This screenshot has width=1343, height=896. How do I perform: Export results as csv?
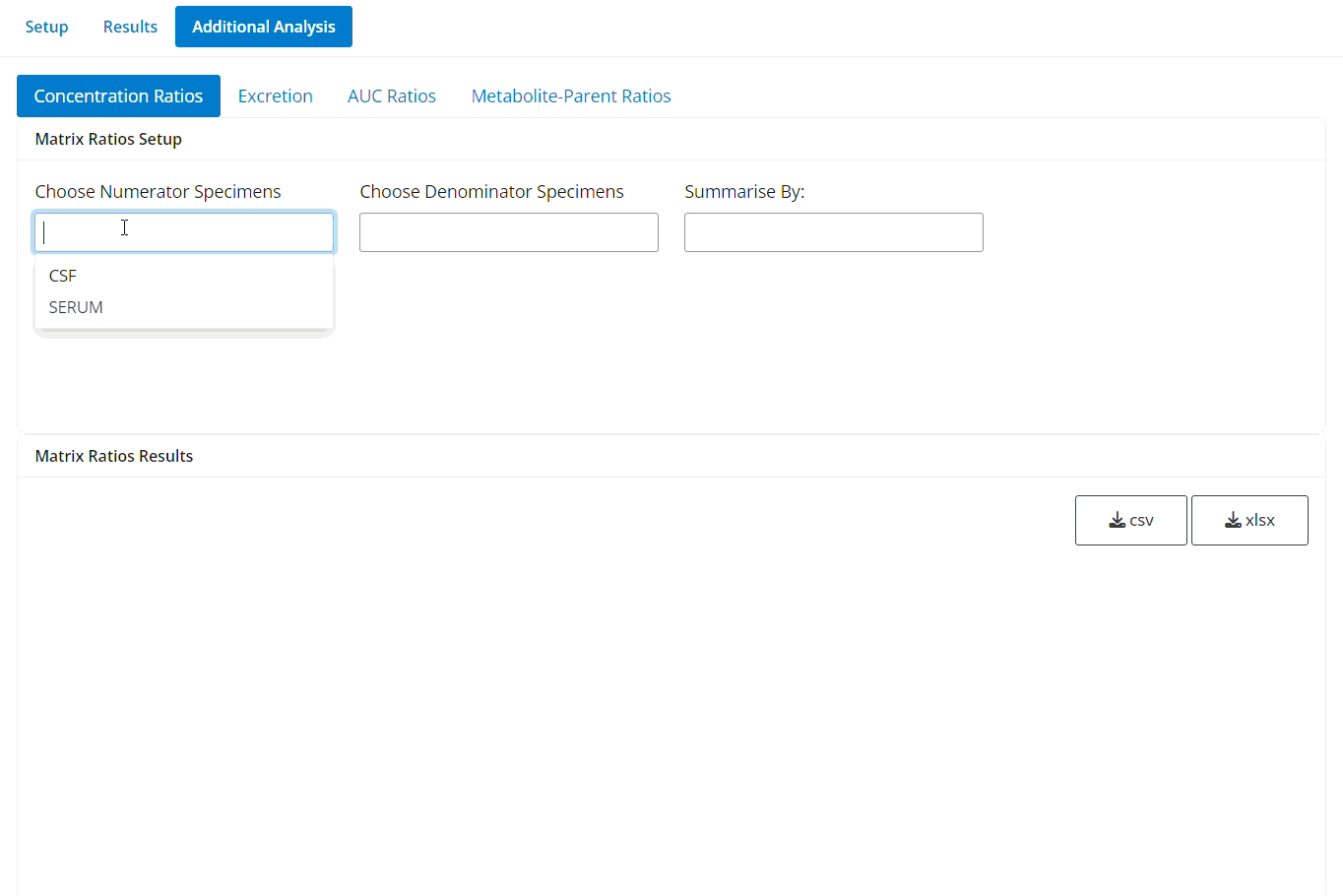pyautogui.click(x=1130, y=520)
